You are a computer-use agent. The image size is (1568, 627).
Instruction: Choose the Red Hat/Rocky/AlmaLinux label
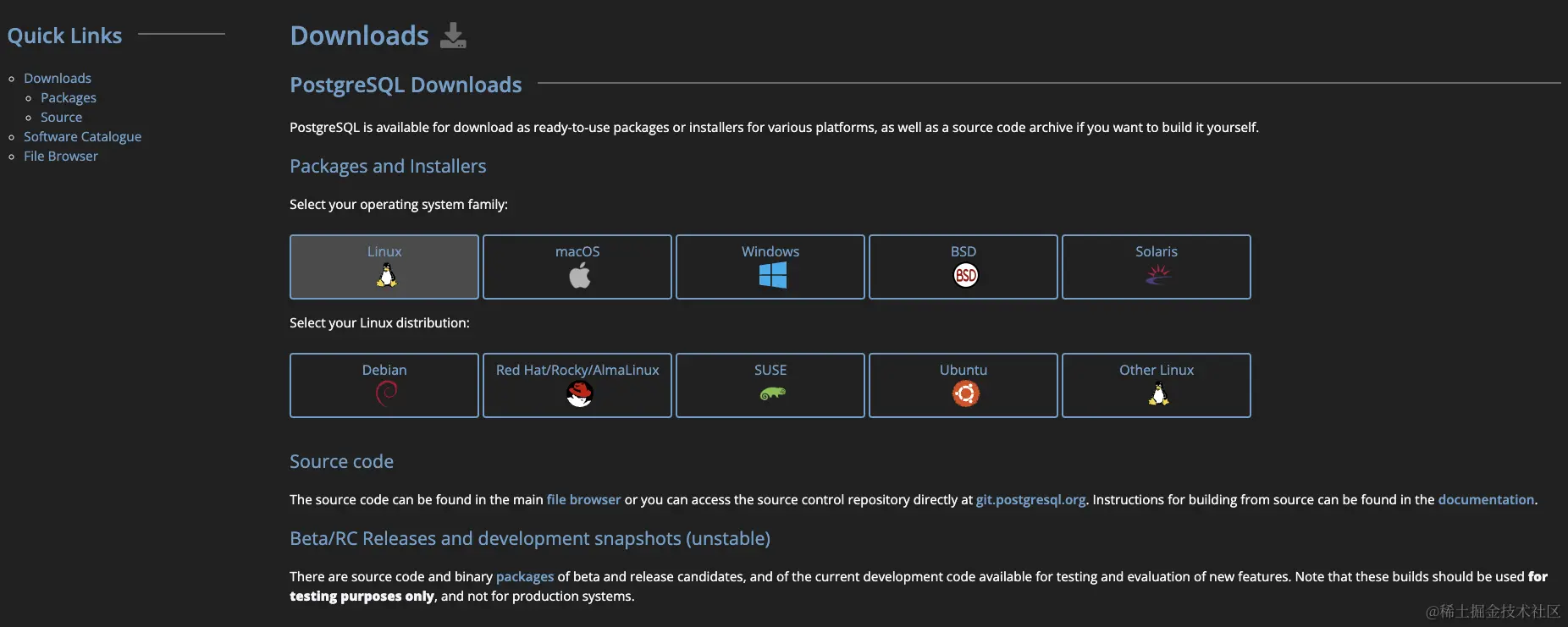coord(577,370)
